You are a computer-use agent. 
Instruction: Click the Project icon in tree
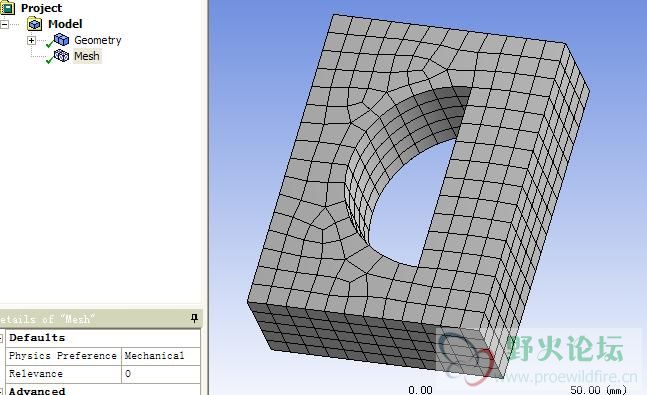(7, 7)
